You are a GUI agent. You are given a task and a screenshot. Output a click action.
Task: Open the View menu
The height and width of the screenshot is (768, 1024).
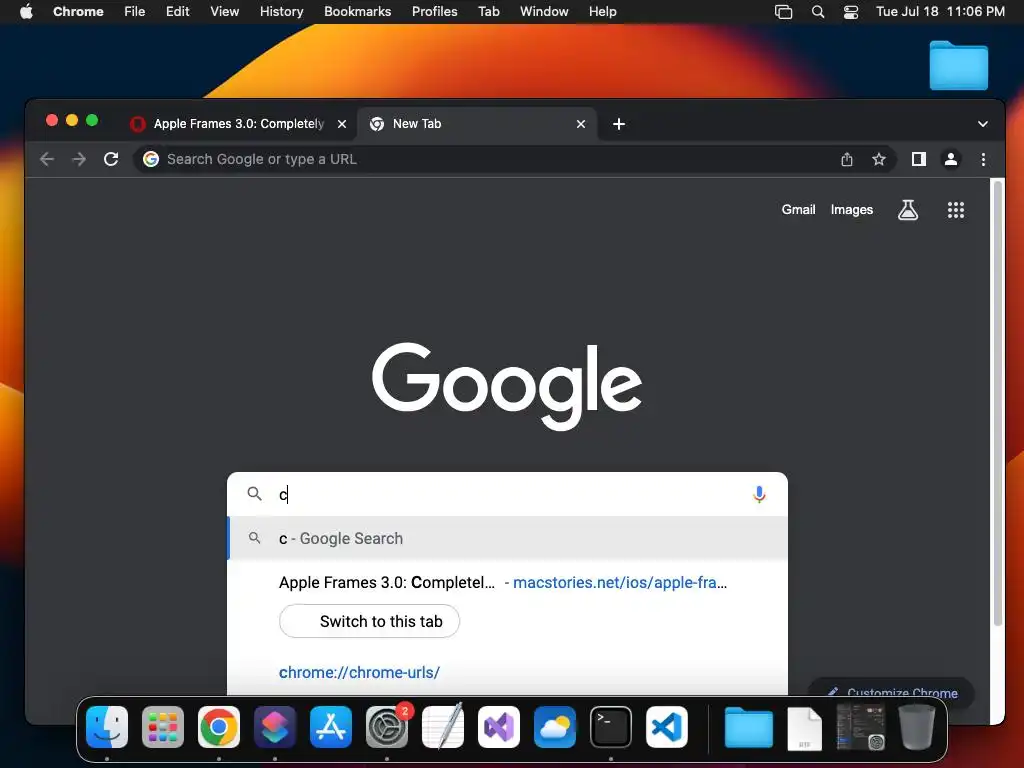pos(224,12)
